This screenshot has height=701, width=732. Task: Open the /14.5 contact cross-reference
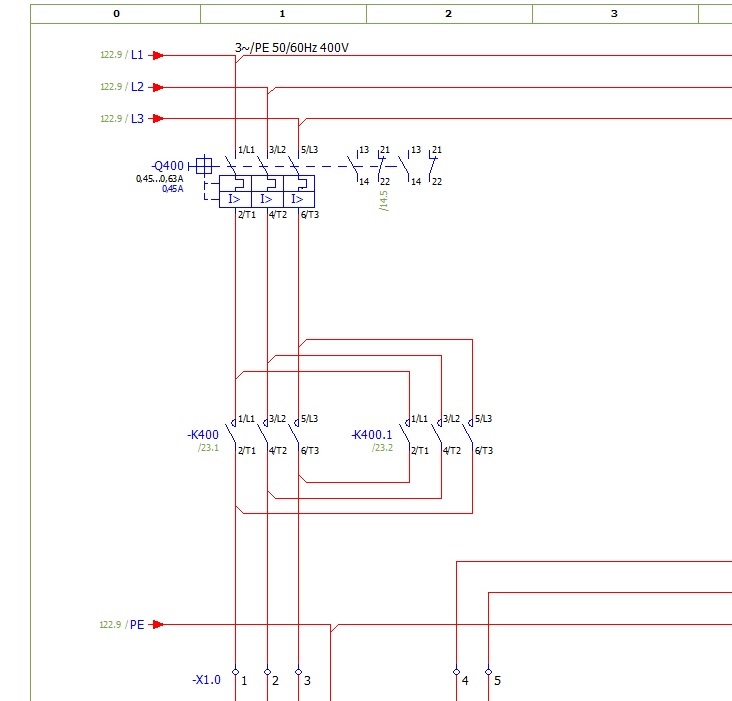tap(384, 201)
